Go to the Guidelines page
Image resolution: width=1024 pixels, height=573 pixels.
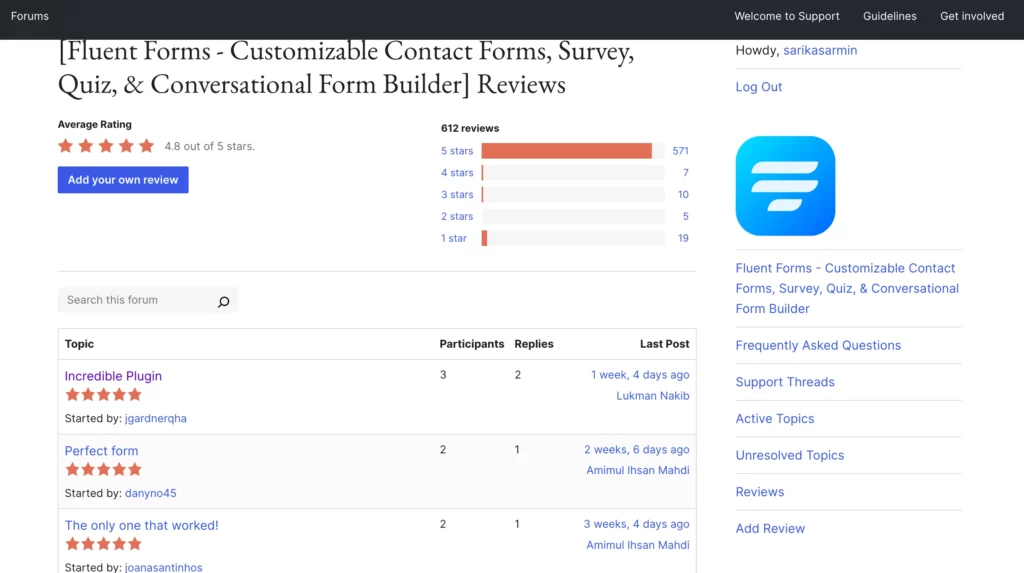tap(889, 16)
